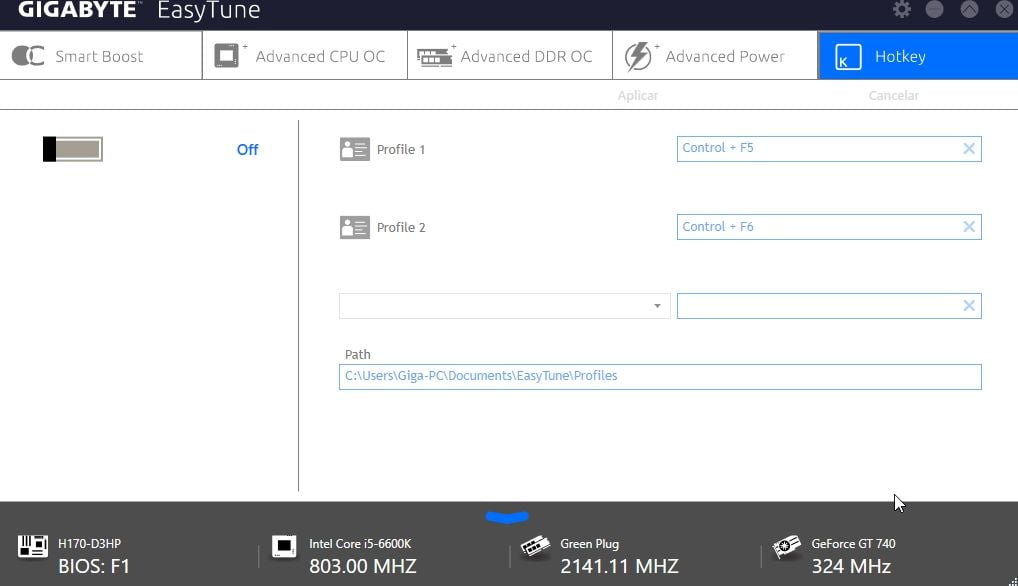The width and height of the screenshot is (1018, 586).
Task: Click the Advanced Power lightning icon
Action: (x=638, y=56)
